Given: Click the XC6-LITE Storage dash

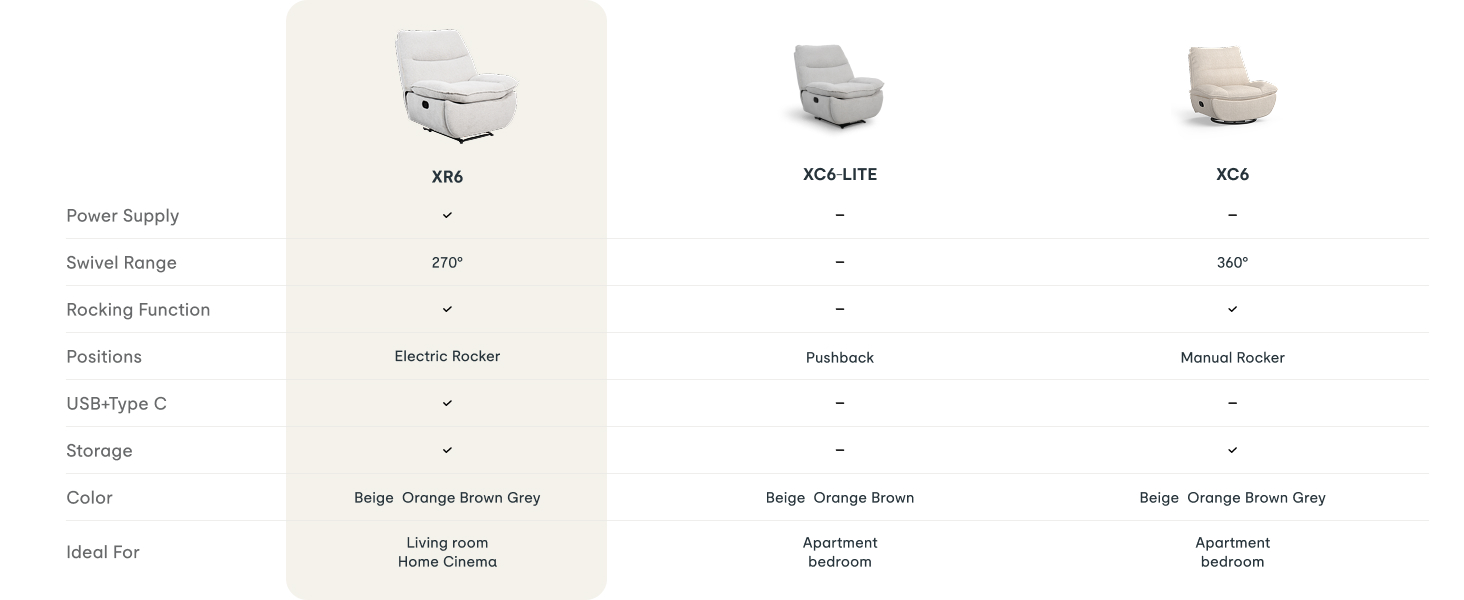Looking at the screenshot, I should pos(840,450).
